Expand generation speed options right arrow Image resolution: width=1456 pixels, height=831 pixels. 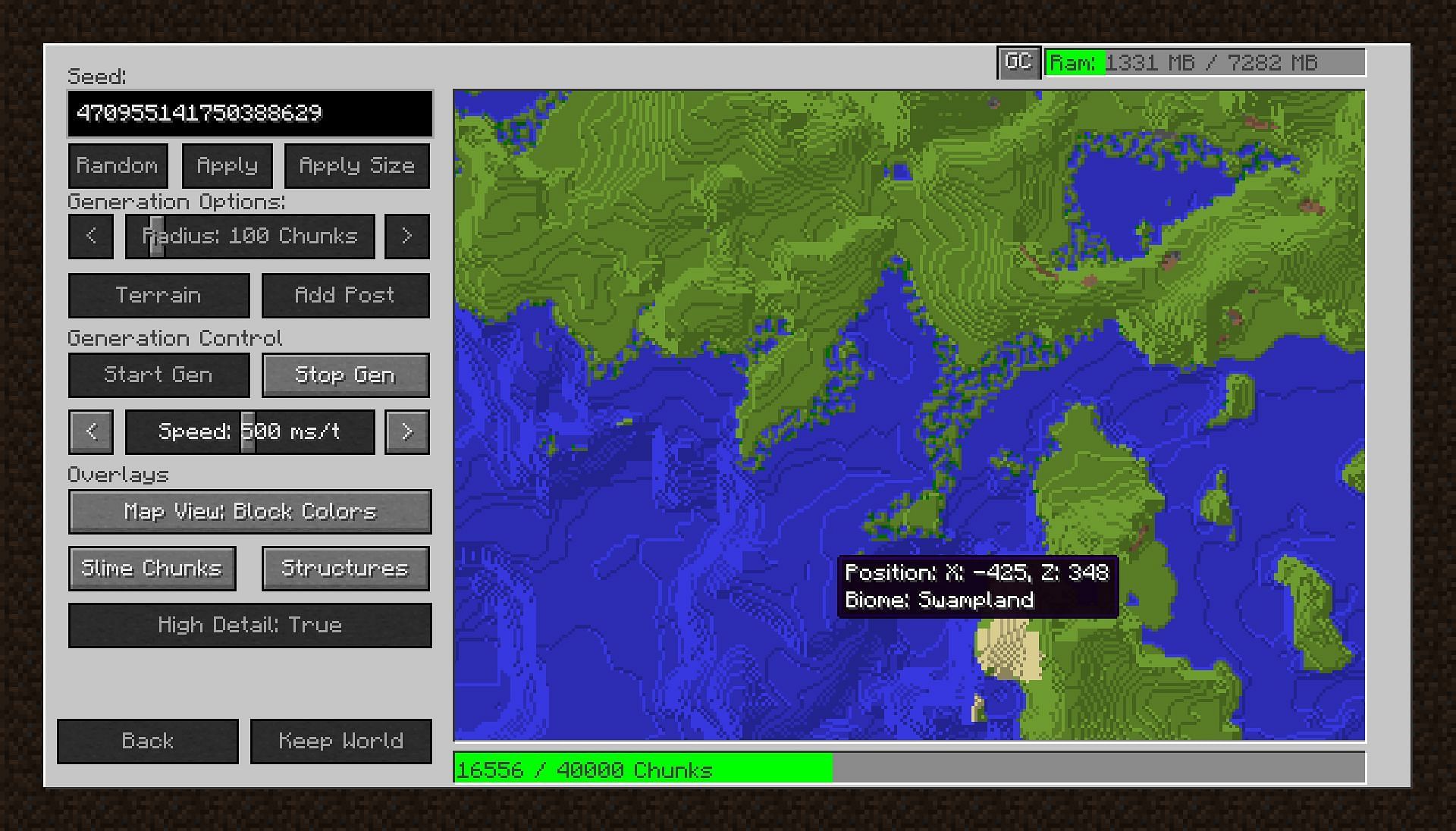pos(408,431)
